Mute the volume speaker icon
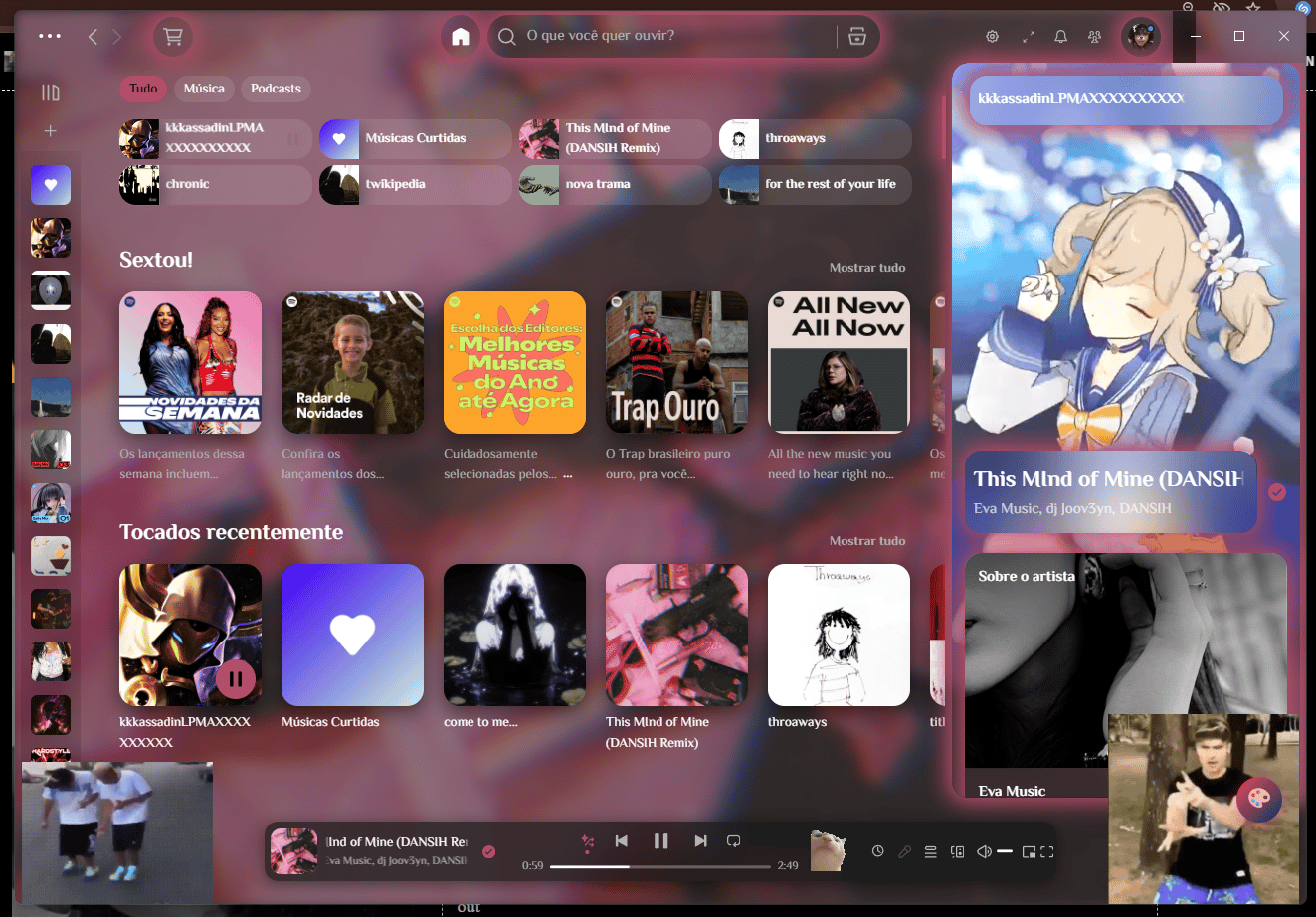Screen dimensions: 1316x917 point(984,851)
